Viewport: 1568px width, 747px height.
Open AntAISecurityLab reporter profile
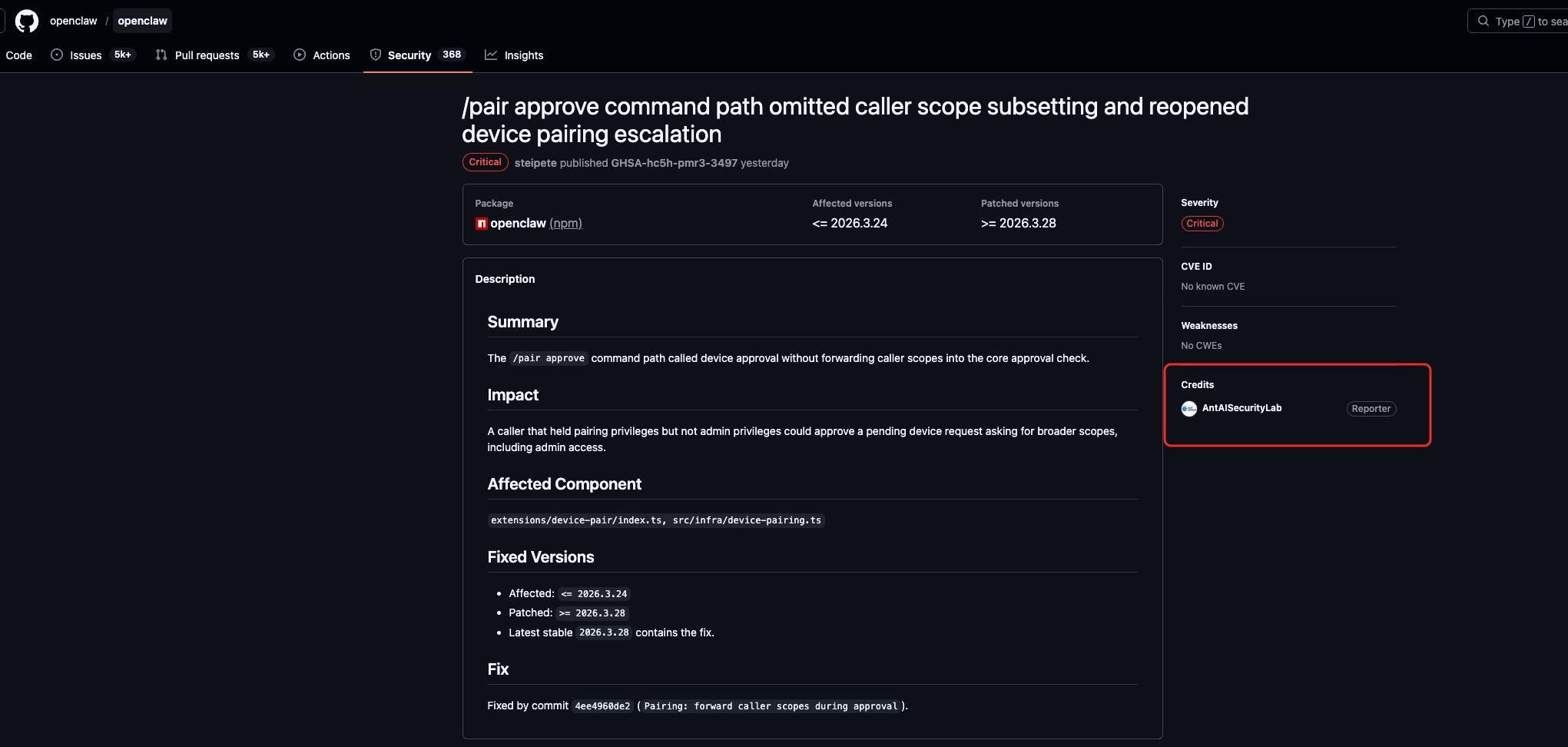1241,408
